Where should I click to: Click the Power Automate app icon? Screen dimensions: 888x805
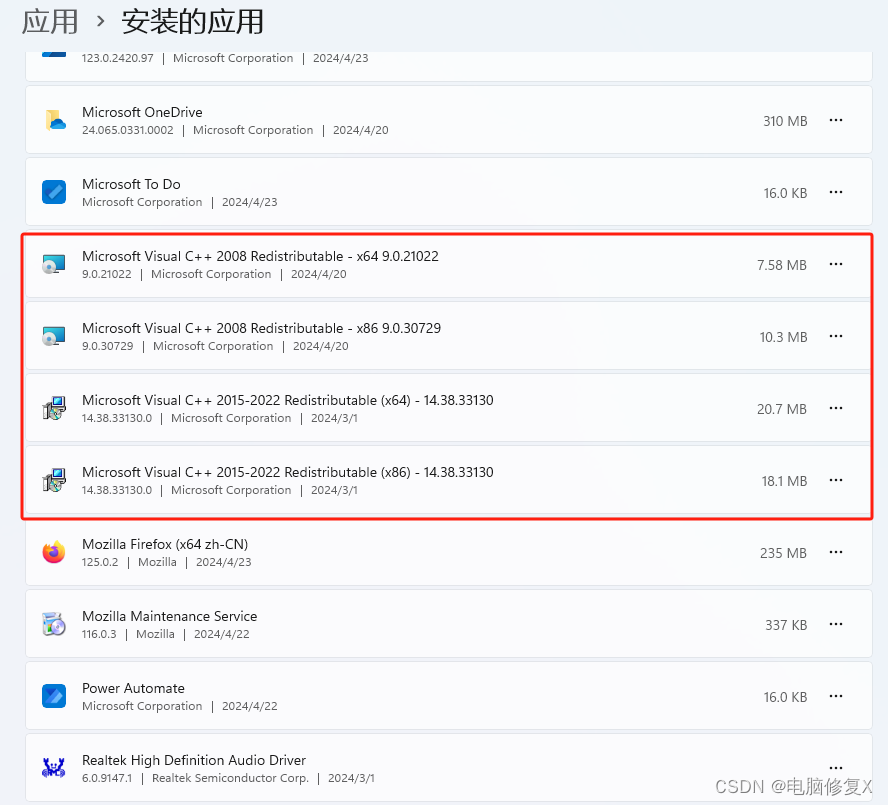click(54, 696)
